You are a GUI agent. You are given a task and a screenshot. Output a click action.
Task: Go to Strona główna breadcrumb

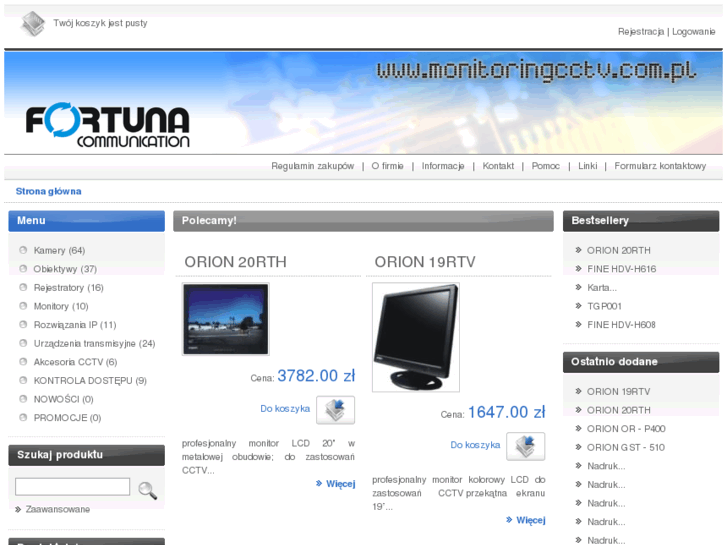coord(49,191)
